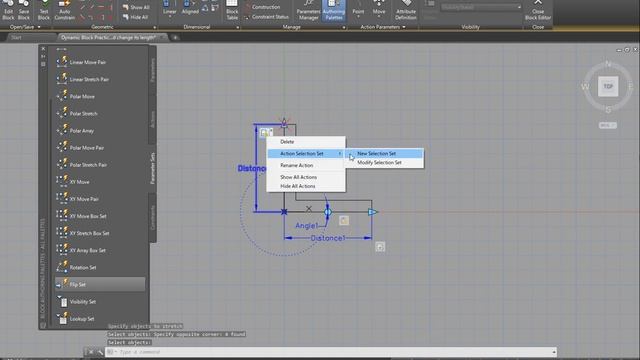Open the Dimensional panel dialog launcher arrow

(238, 27)
